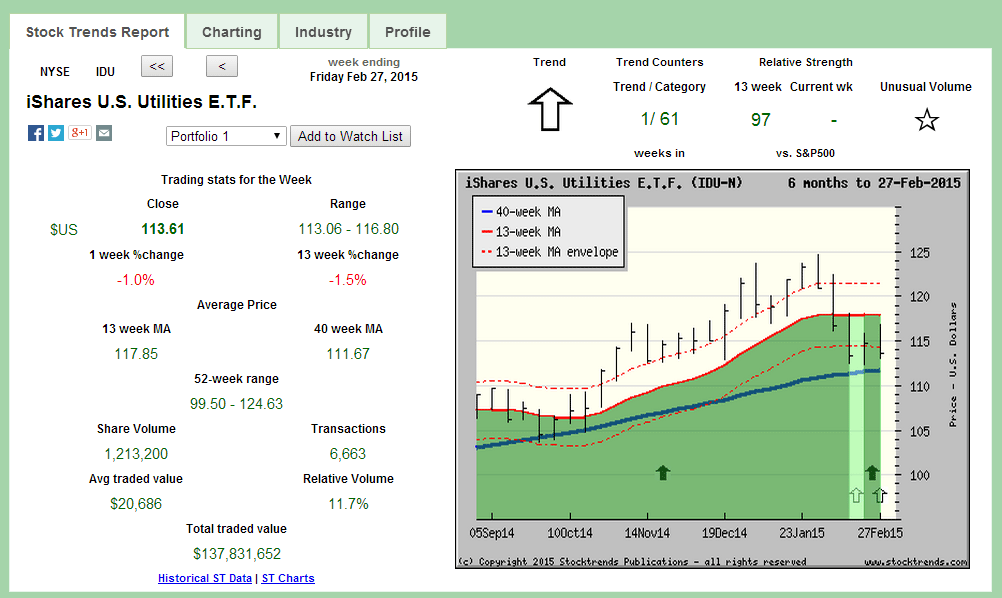Click the iShares U.S. Utilities E.T.F. heading
Viewport: 1002px width, 598px height.
(141, 102)
